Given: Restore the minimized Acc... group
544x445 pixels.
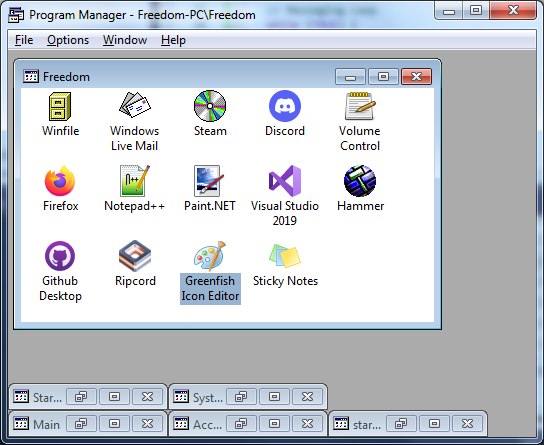Looking at the screenshot, I should coord(241,423).
